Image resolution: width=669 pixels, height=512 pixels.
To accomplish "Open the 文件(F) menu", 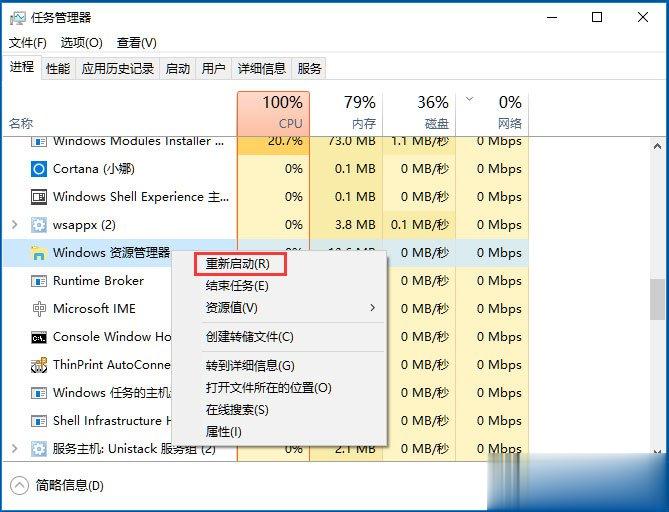I will [28, 43].
